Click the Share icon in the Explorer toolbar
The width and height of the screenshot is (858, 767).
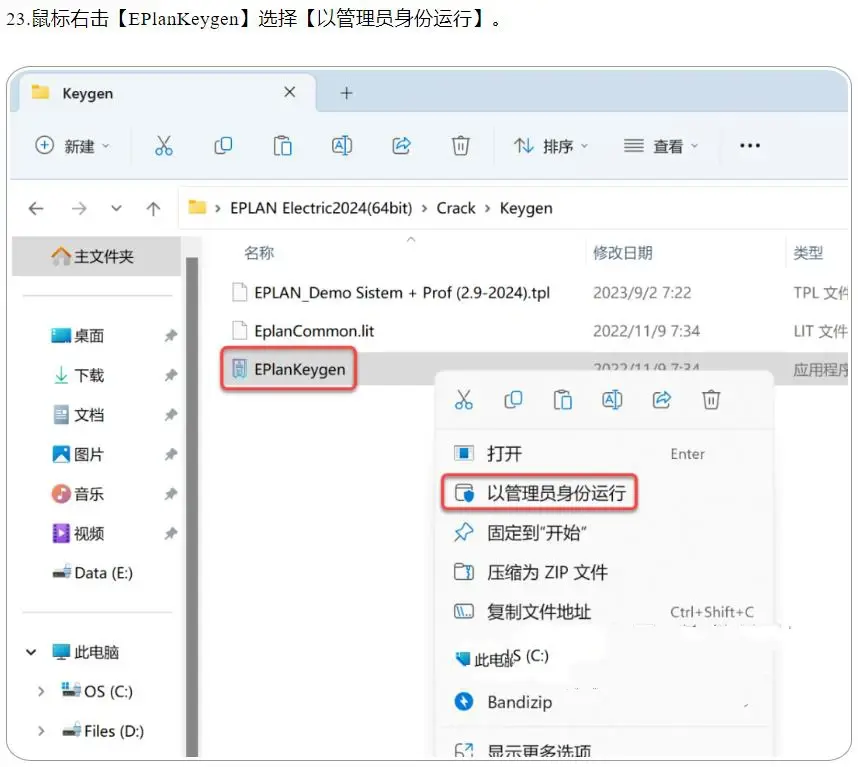click(x=401, y=146)
